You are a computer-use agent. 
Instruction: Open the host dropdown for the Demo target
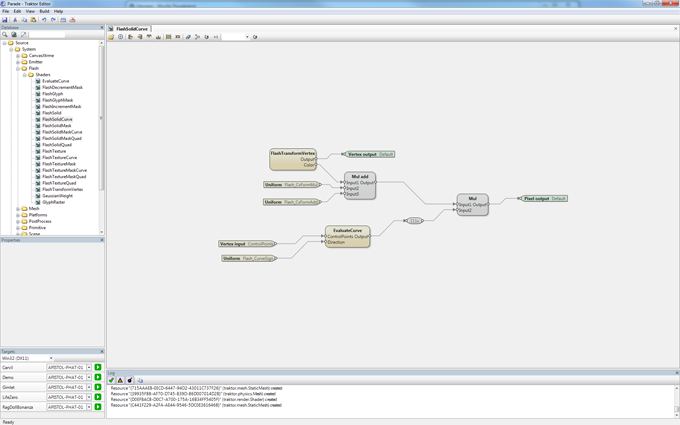[x=88, y=378]
